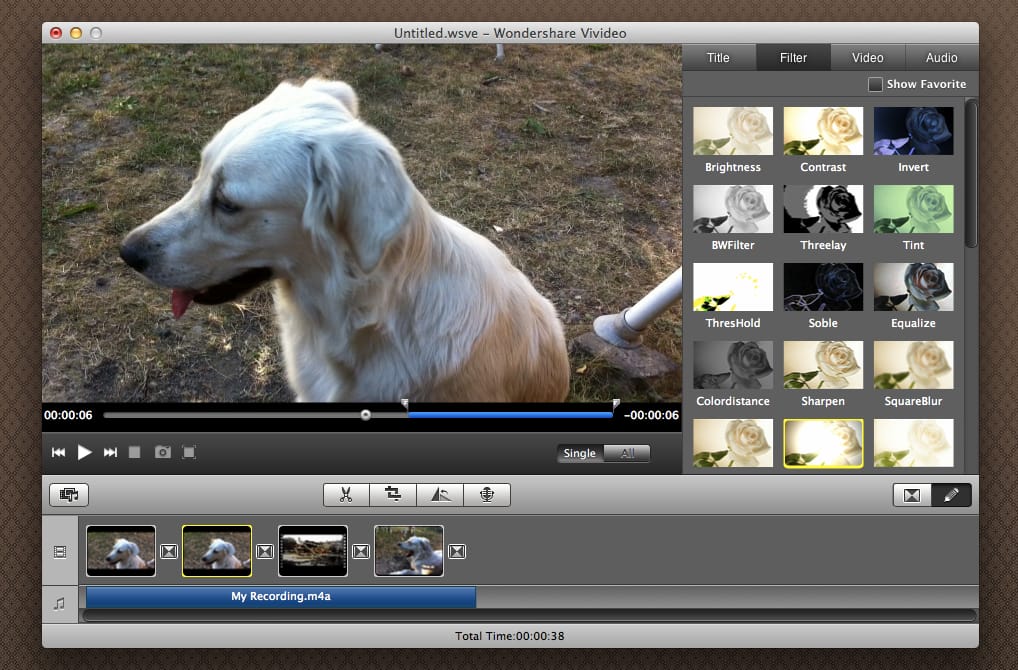Image resolution: width=1018 pixels, height=670 pixels.
Task: Pick the Colordistance filter
Action: tap(733, 365)
